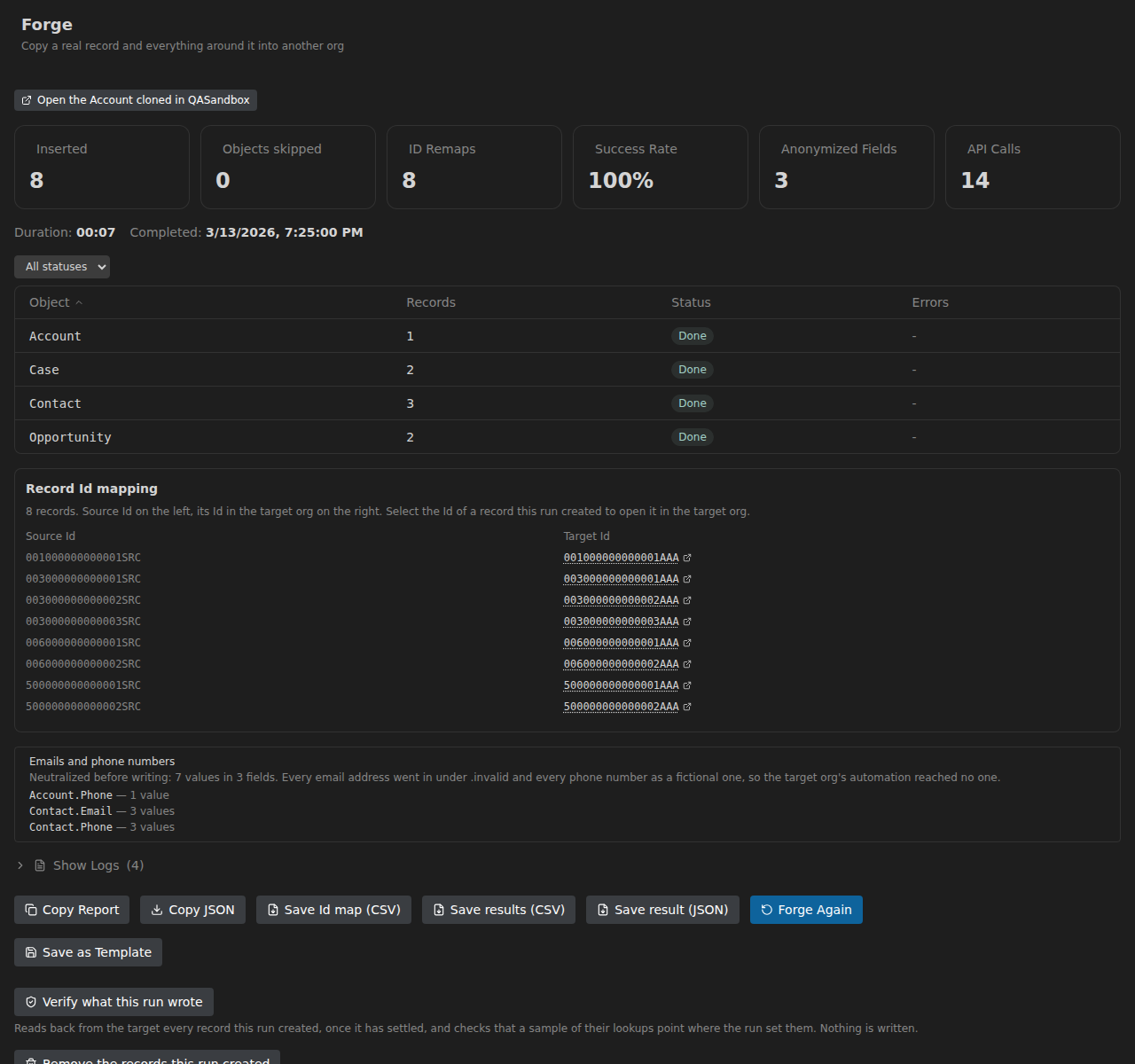The height and width of the screenshot is (1064, 1135).
Task: Click Remove the records this run created
Action: [147, 1058]
